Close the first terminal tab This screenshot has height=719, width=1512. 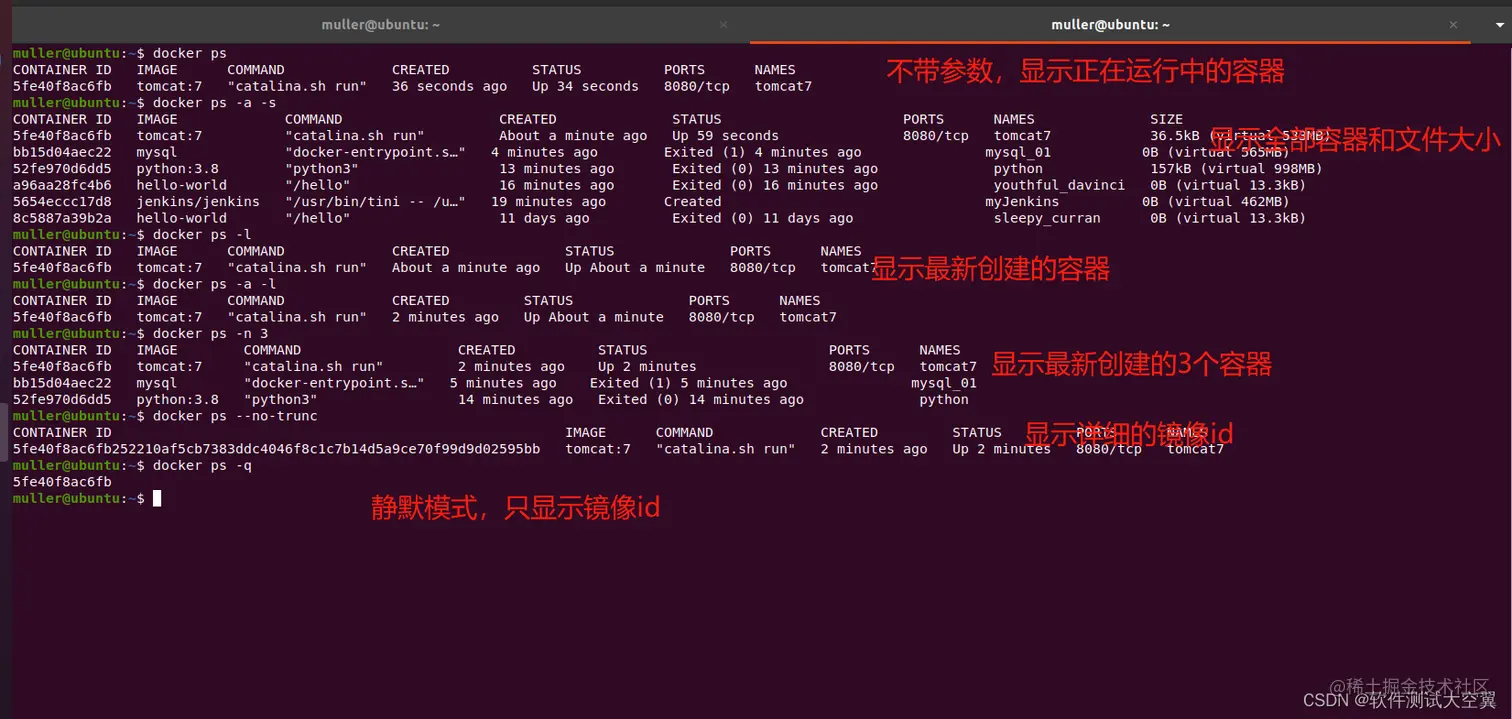(x=724, y=25)
